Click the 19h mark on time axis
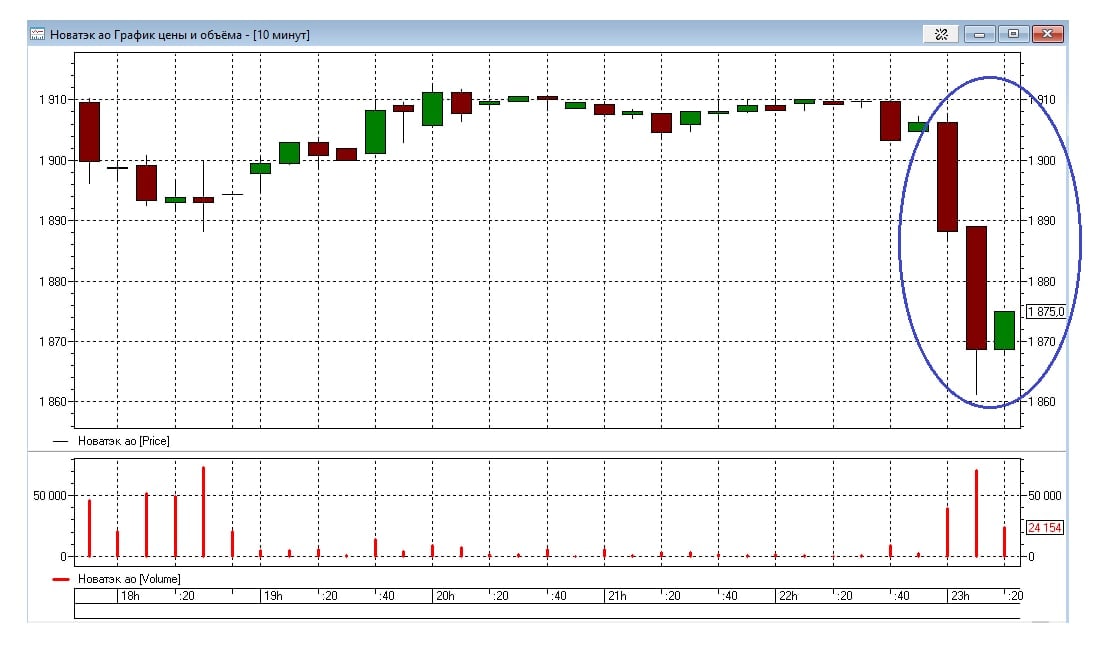The image size is (1105, 654). pyautogui.click(x=273, y=596)
